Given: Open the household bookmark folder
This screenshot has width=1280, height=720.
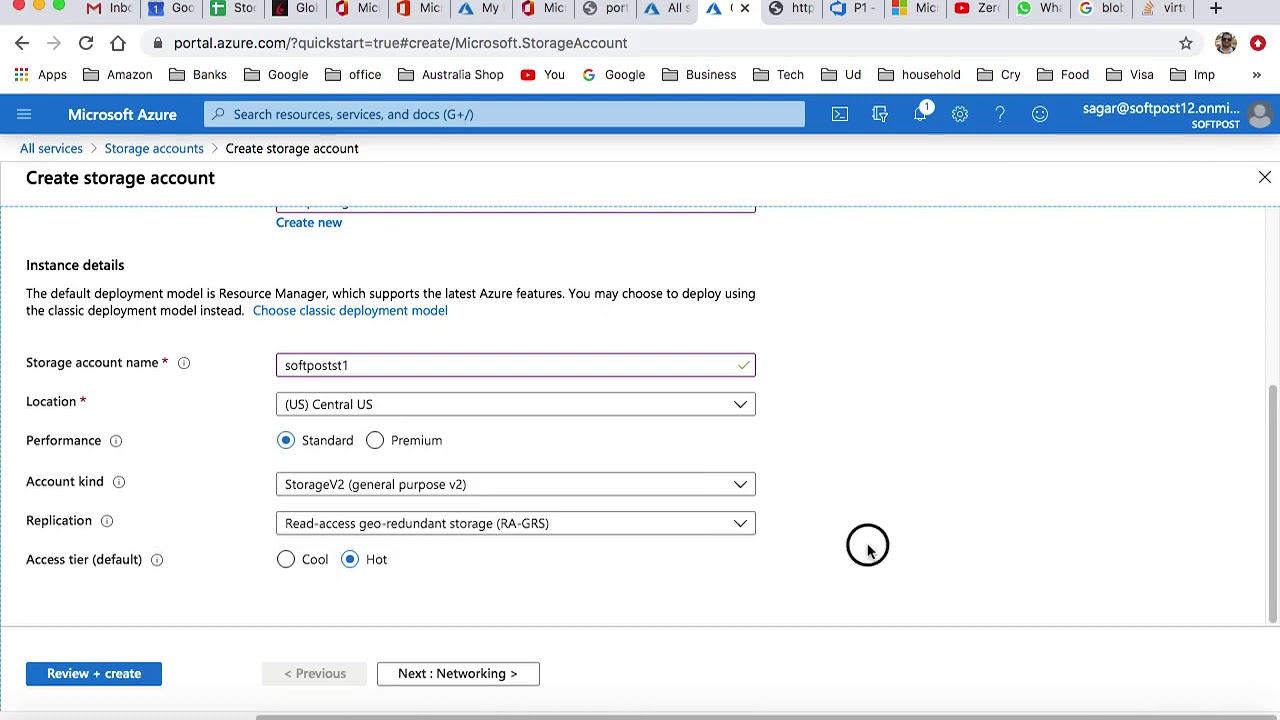Looking at the screenshot, I should [919, 75].
